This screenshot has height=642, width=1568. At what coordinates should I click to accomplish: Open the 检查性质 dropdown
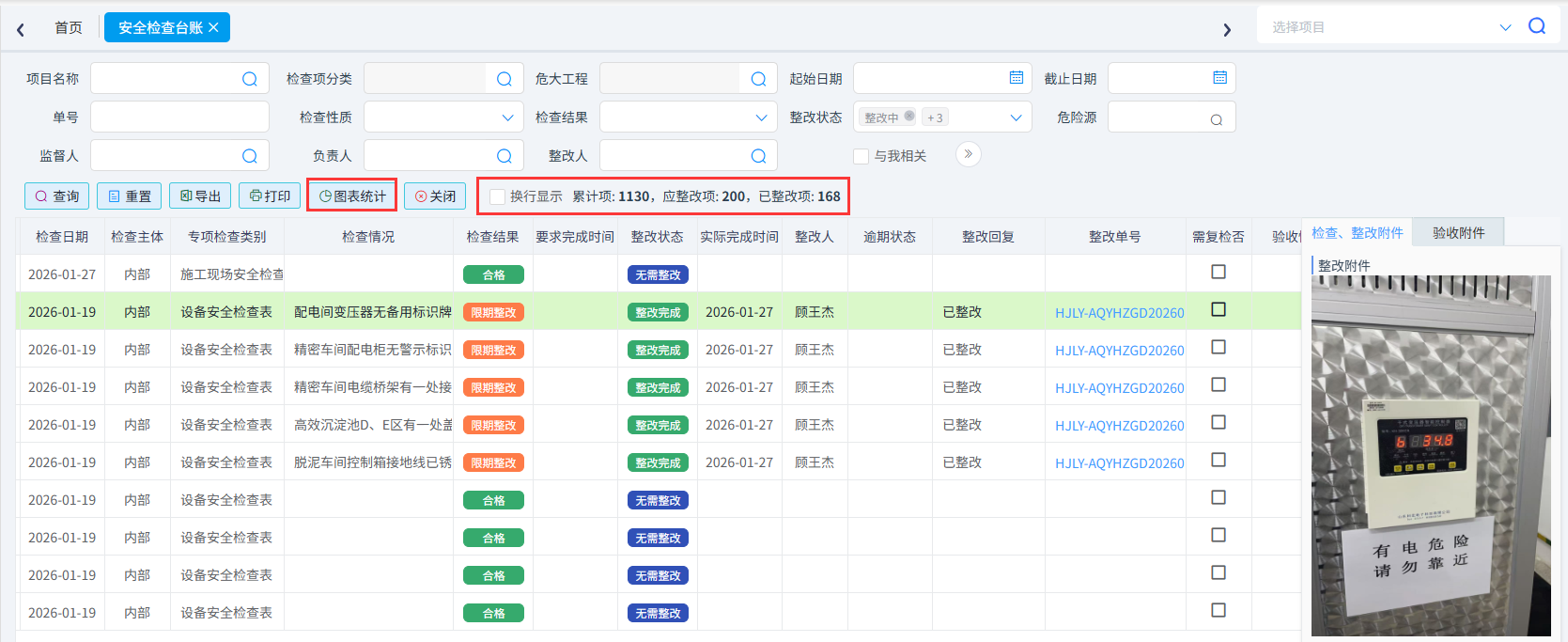point(507,117)
